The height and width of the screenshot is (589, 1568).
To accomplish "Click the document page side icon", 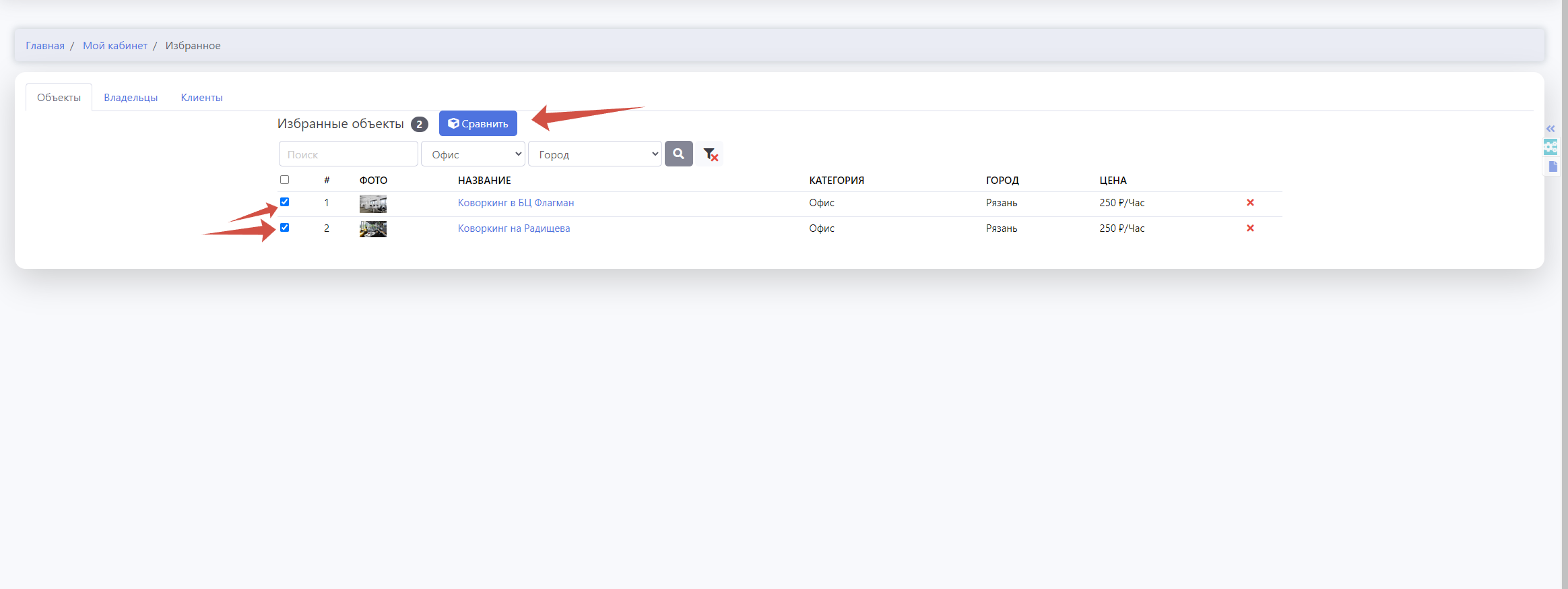I will pos(1553,166).
